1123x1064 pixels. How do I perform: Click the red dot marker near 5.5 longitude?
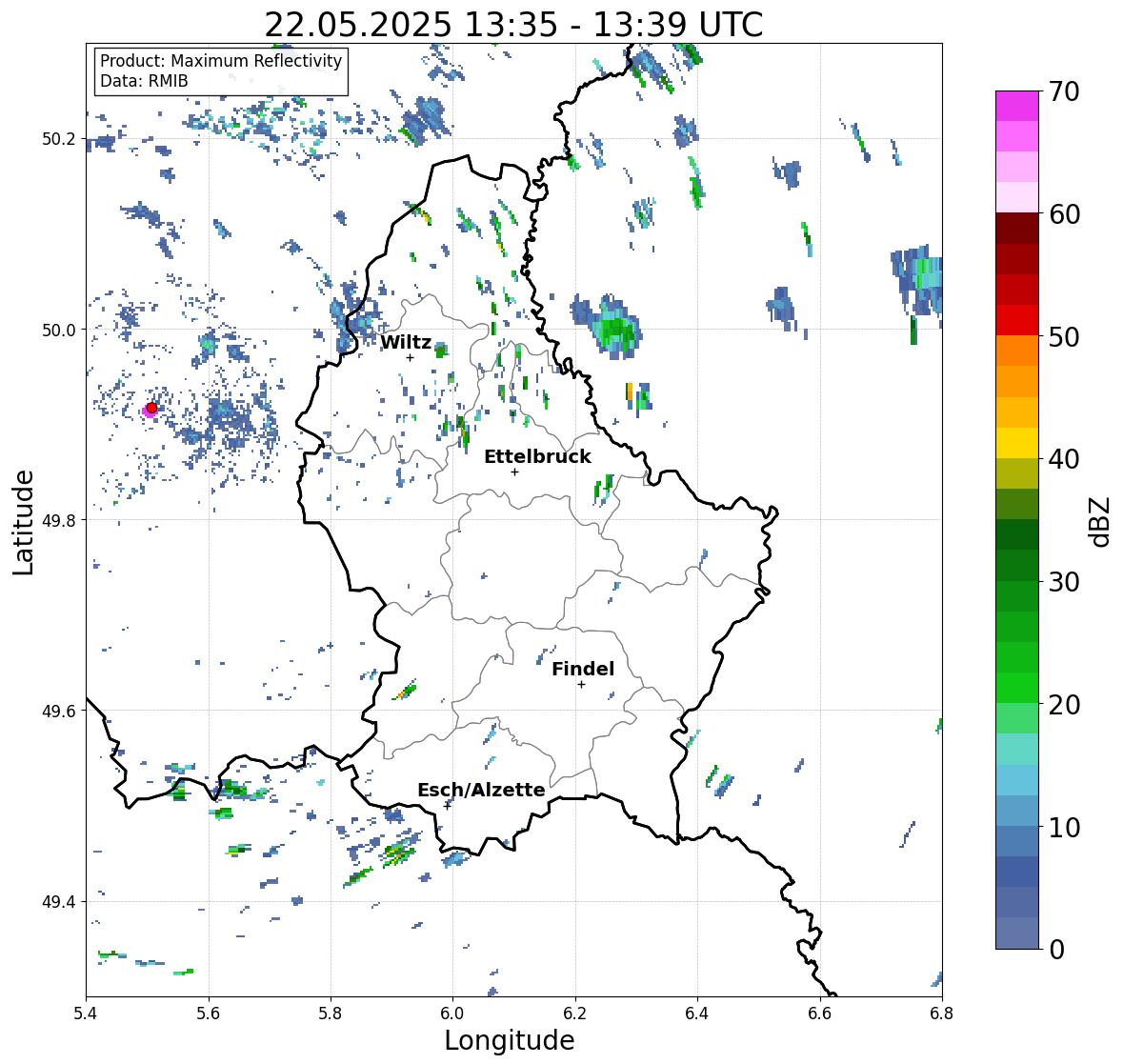(151, 408)
